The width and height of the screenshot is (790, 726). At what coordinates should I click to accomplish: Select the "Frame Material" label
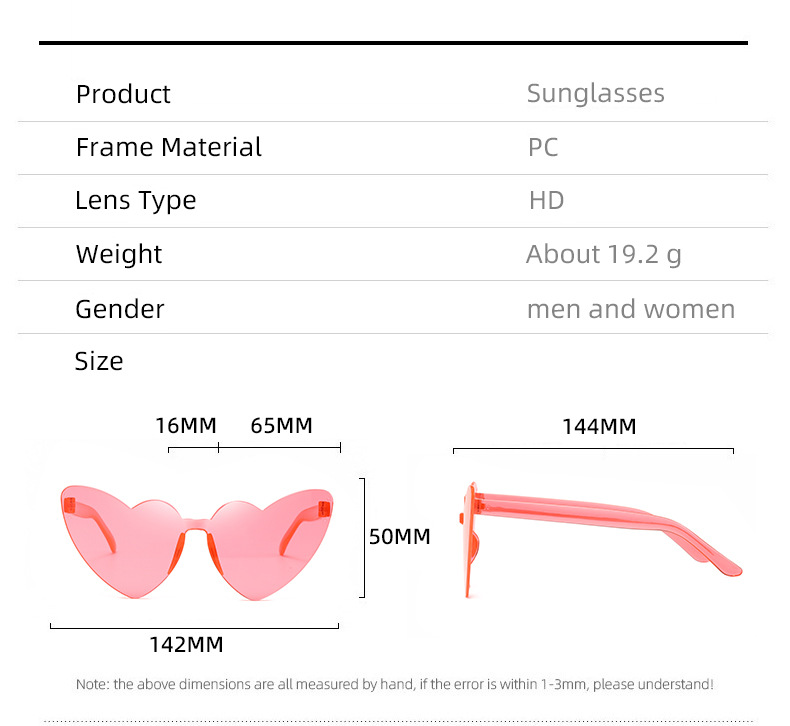[x=168, y=148]
